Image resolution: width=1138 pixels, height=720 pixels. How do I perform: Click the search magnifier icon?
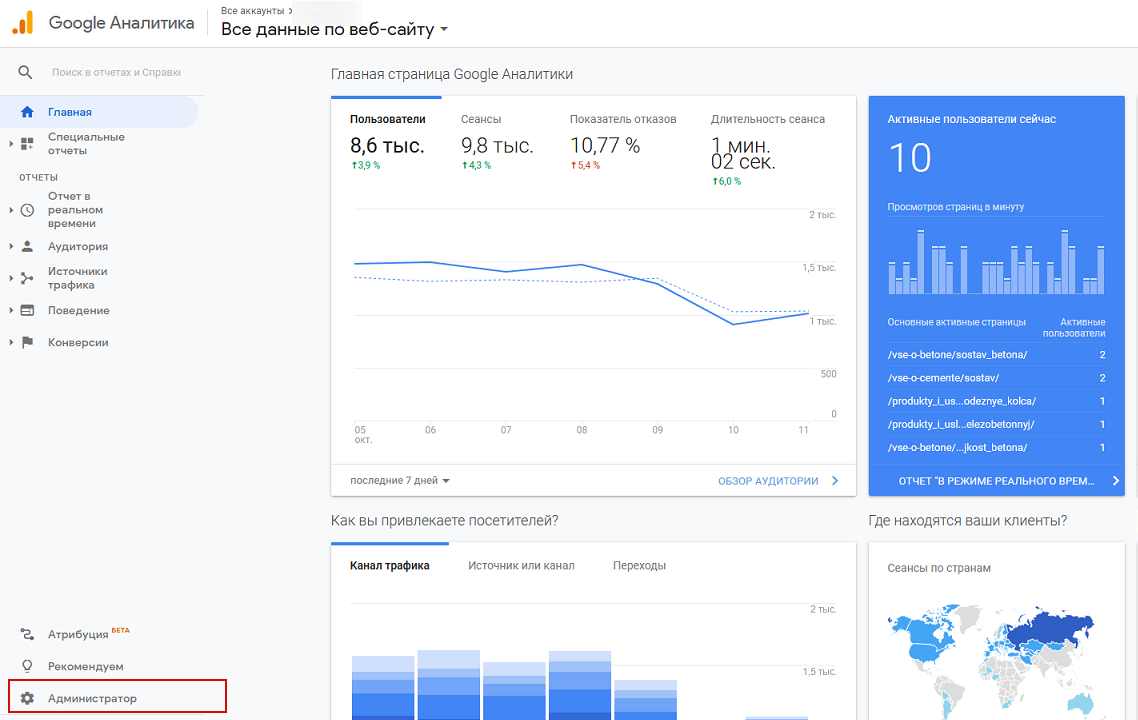(25, 73)
